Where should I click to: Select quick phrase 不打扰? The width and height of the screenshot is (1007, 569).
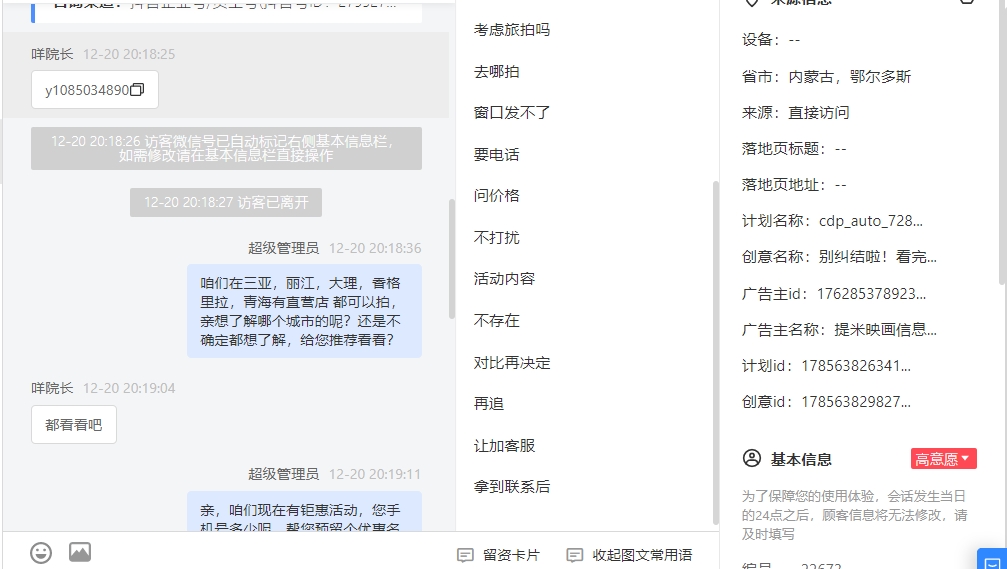coord(496,238)
